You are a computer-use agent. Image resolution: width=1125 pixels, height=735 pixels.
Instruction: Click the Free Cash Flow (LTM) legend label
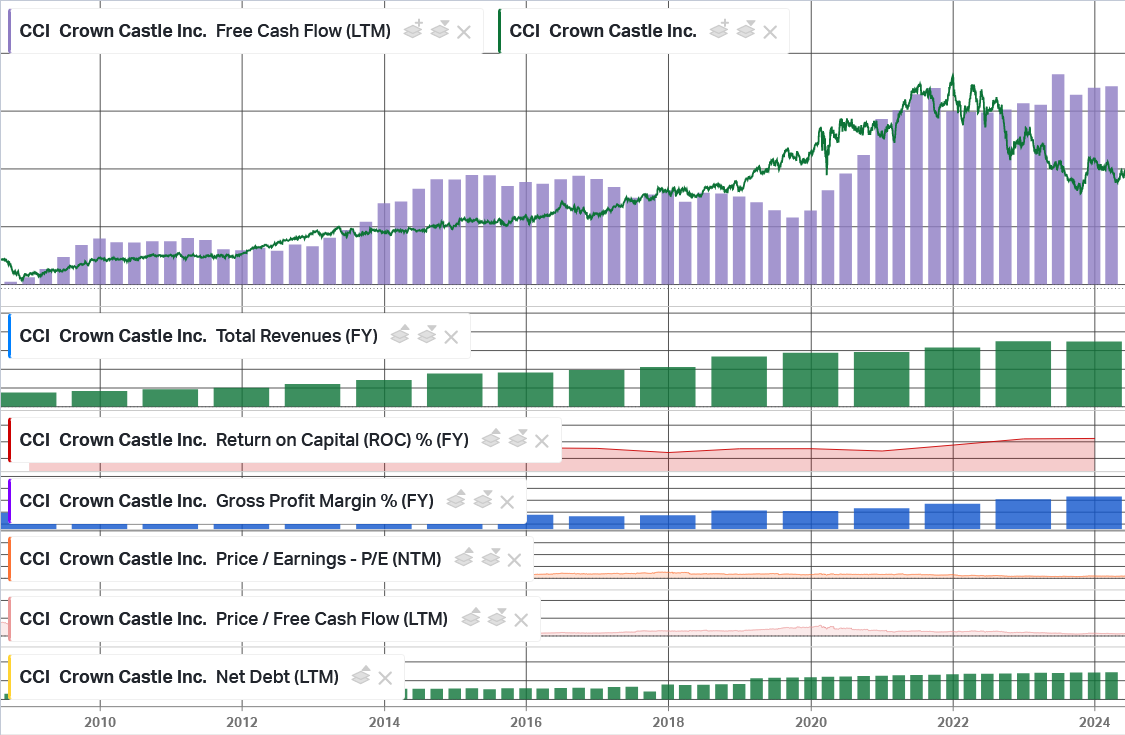pyautogui.click(x=205, y=31)
